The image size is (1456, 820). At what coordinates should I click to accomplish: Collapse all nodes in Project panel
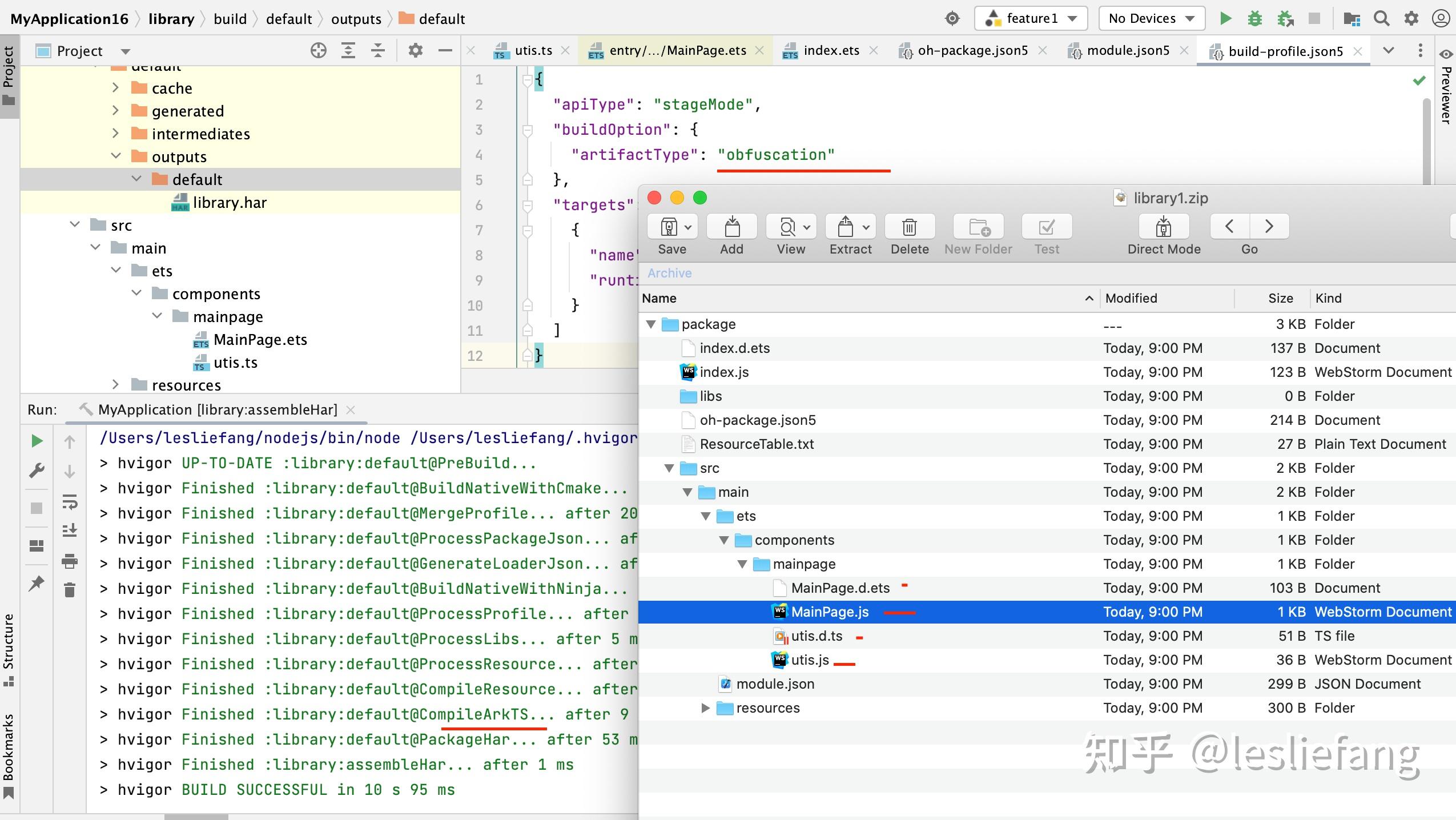pyautogui.click(x=378, y=51)
